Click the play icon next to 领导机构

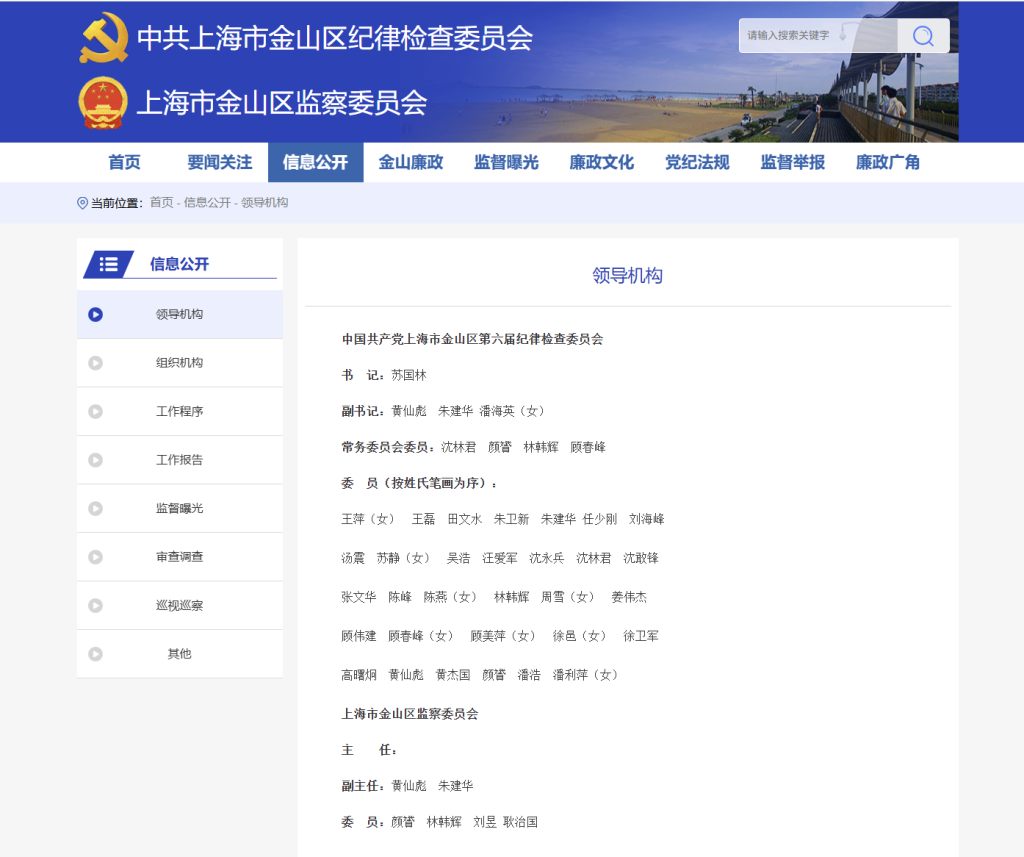pyautogui.click(x=96, y=314)
